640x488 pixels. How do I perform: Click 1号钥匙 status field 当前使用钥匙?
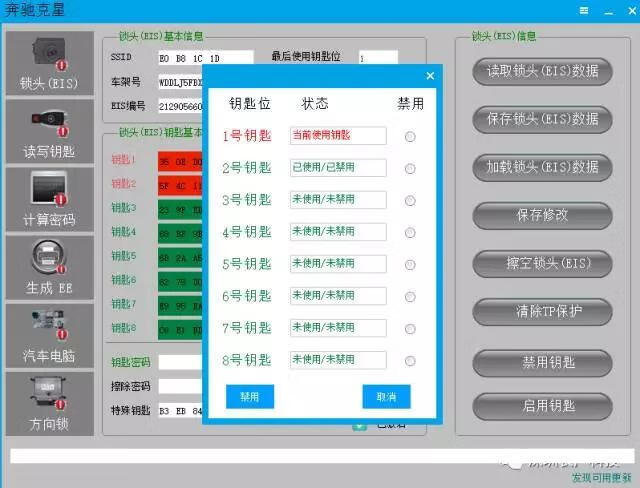[338, 135]
